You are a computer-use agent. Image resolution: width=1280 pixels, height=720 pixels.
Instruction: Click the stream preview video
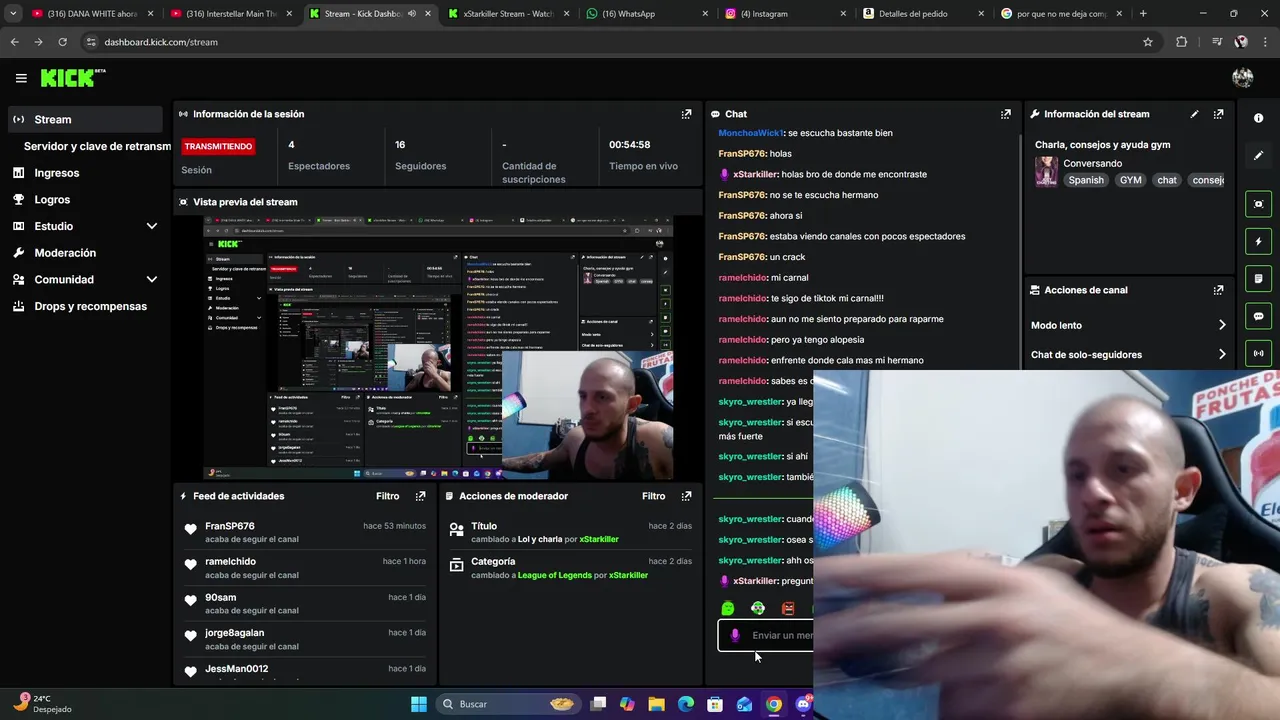click(438, 348)
